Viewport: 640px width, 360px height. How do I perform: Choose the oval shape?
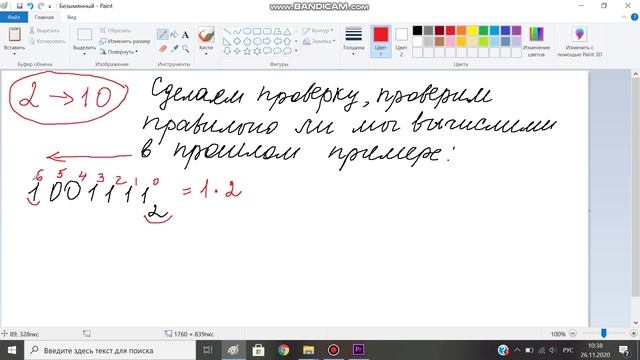tap(247, 31)
